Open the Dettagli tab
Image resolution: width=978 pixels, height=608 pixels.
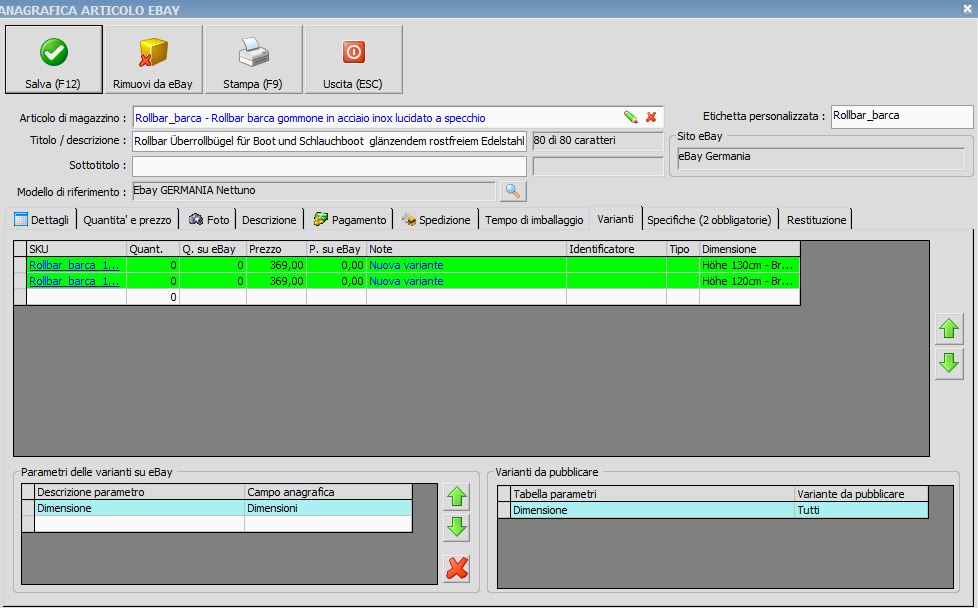click(41, 220)
